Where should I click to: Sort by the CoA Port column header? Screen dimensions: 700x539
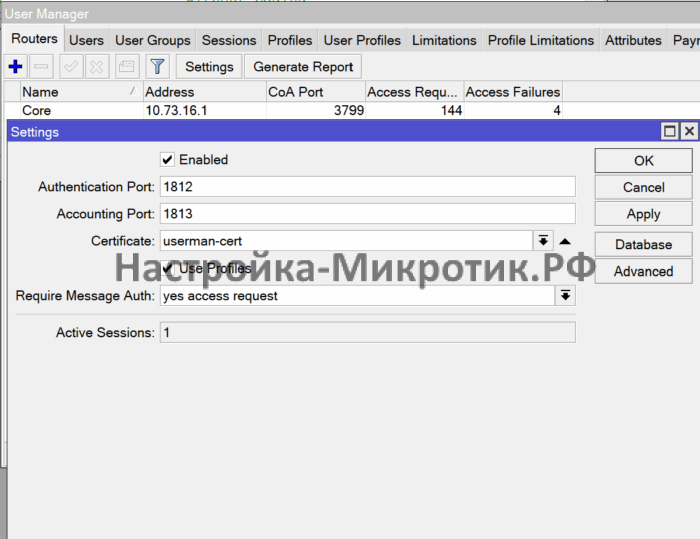click(x=316, y=92)
